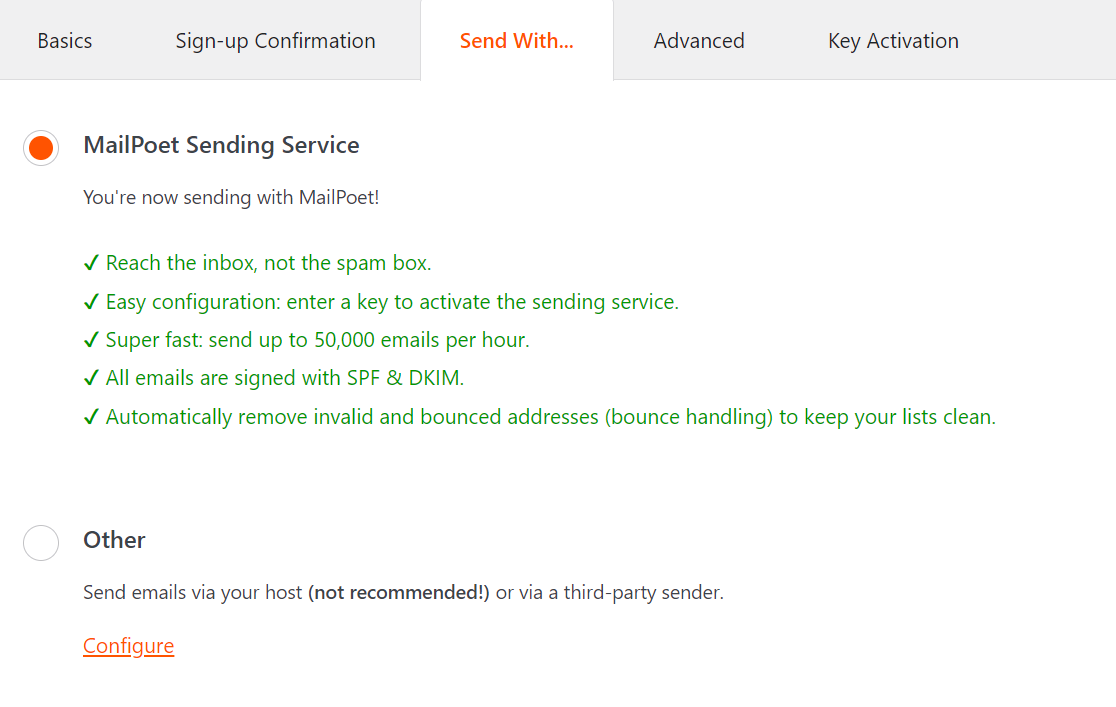Click the checkmark beside bounce handling benefit
Image resolution: width=1116 pixels, height=707 pixels.
[x=92, y=416]
